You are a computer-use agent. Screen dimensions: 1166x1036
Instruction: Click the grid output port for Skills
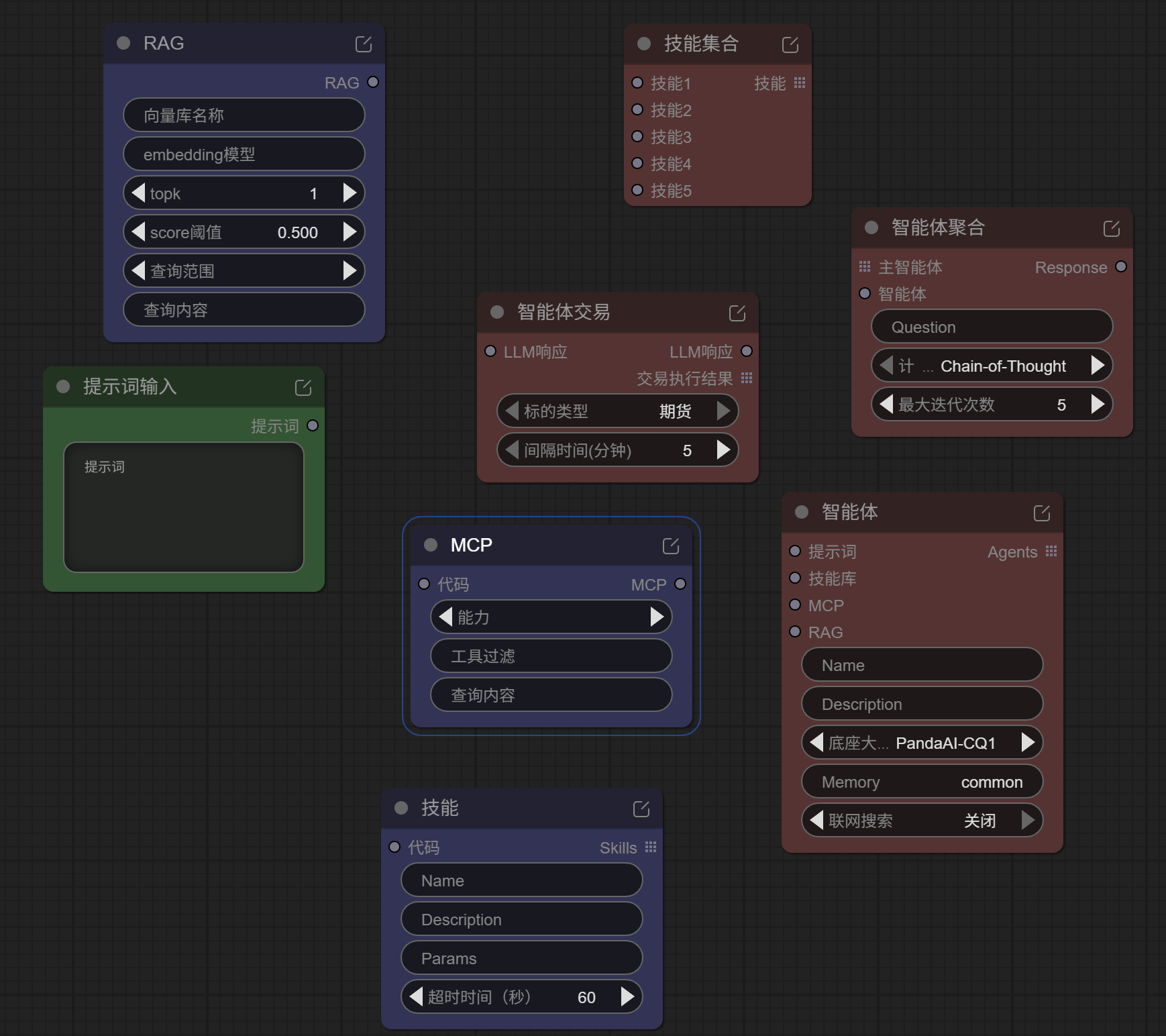650,847
